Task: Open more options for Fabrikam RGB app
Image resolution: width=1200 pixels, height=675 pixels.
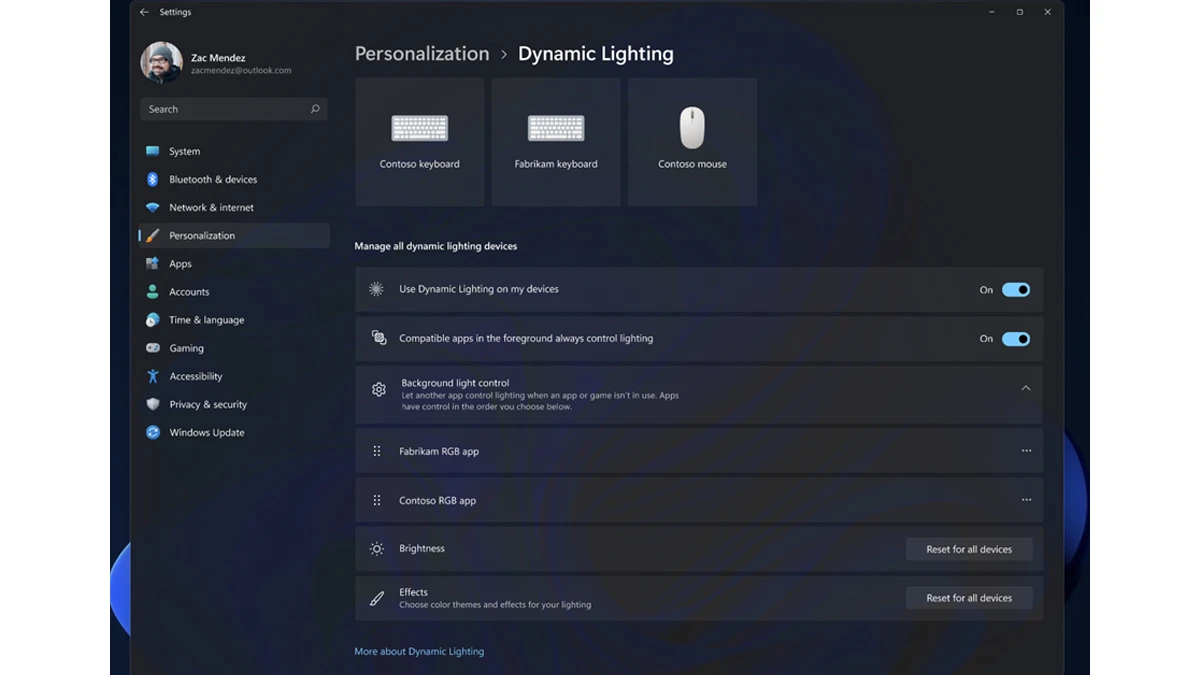Action: [1026, 451]
